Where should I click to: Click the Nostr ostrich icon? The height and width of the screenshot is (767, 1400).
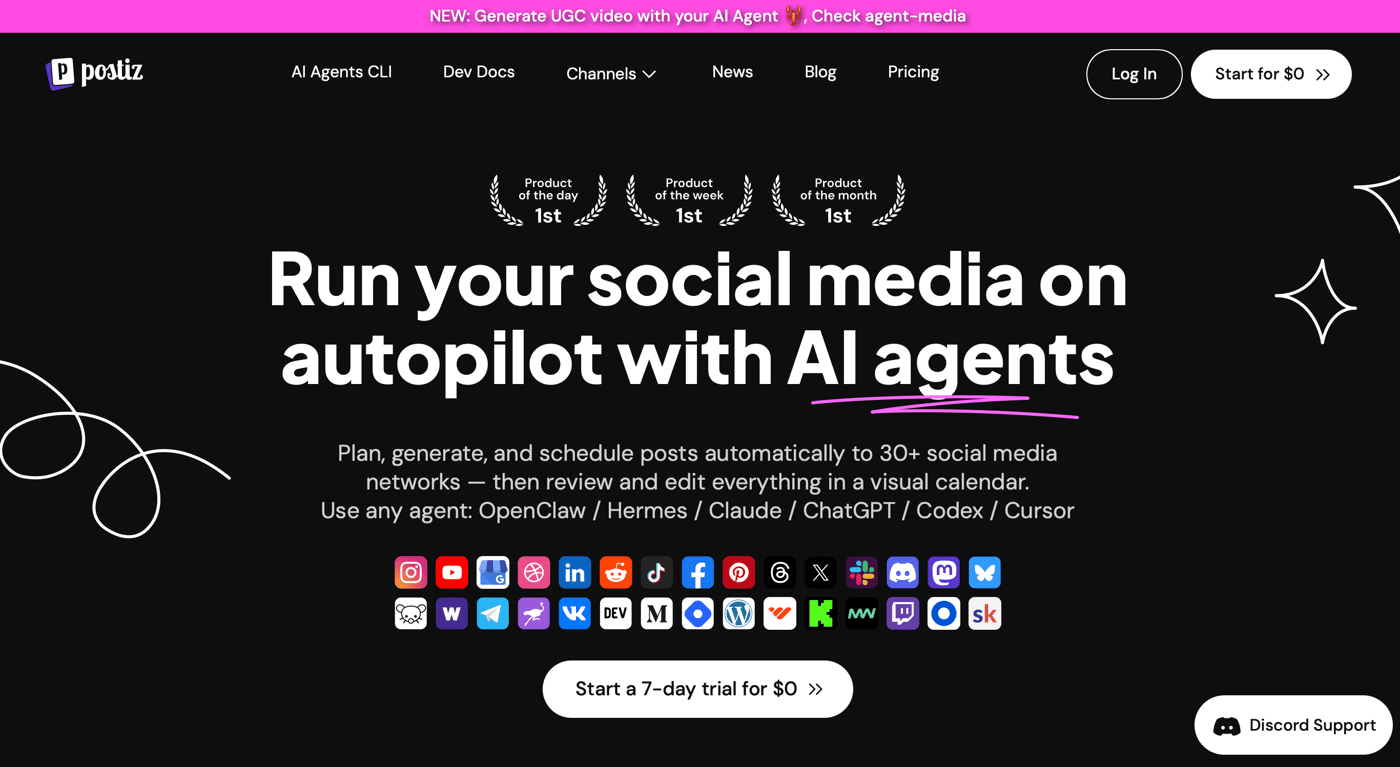(x=534, y=613)
